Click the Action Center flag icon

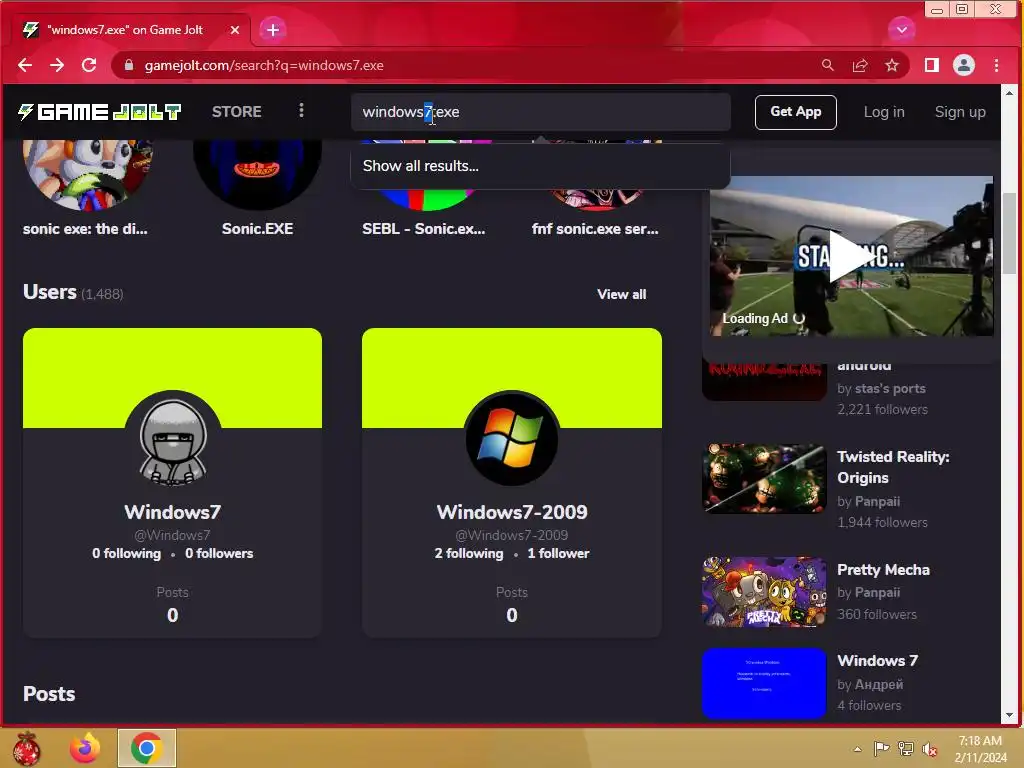[x=881, y=749]
